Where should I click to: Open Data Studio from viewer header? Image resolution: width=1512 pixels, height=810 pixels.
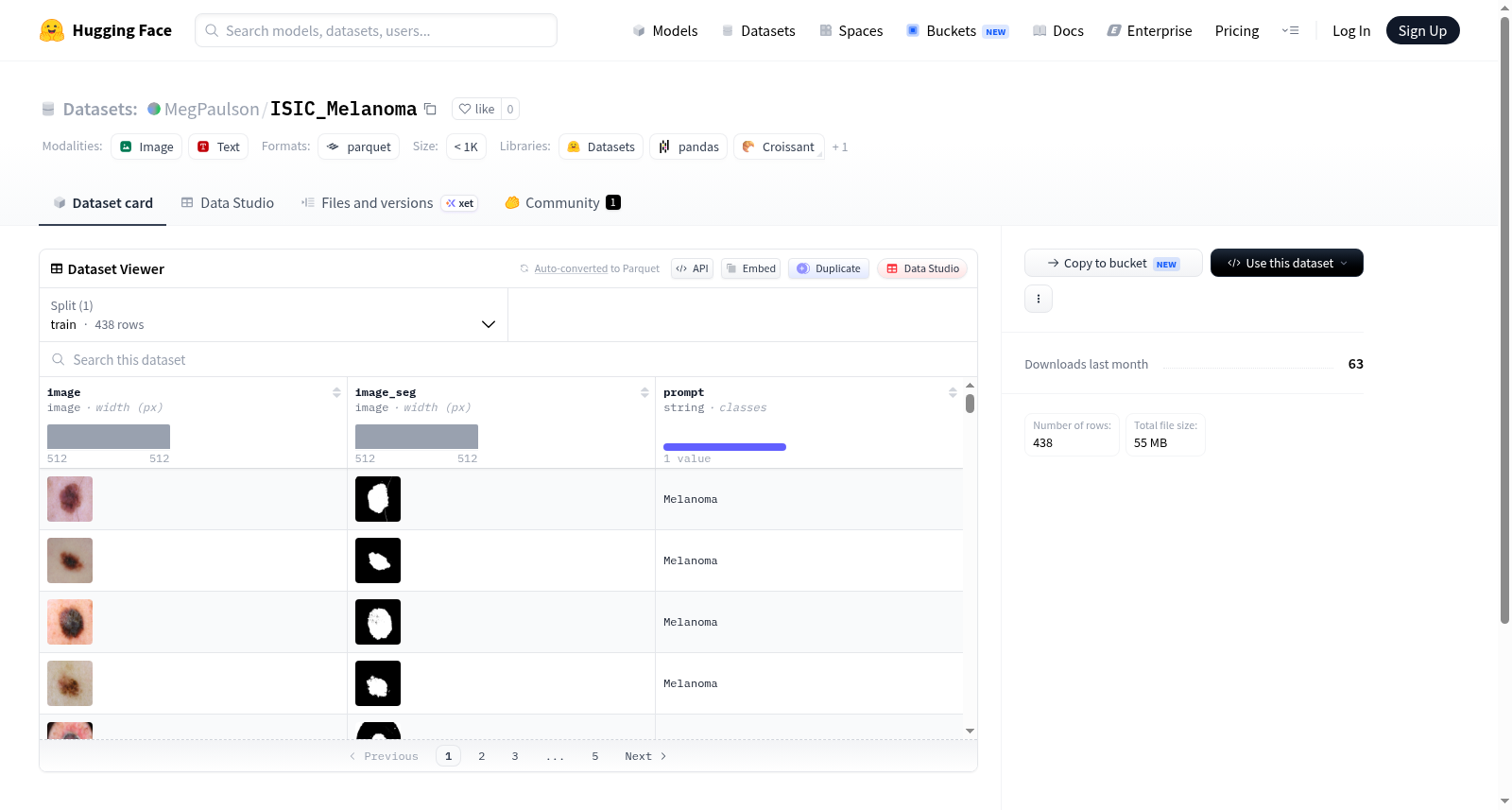pos(922,268)
